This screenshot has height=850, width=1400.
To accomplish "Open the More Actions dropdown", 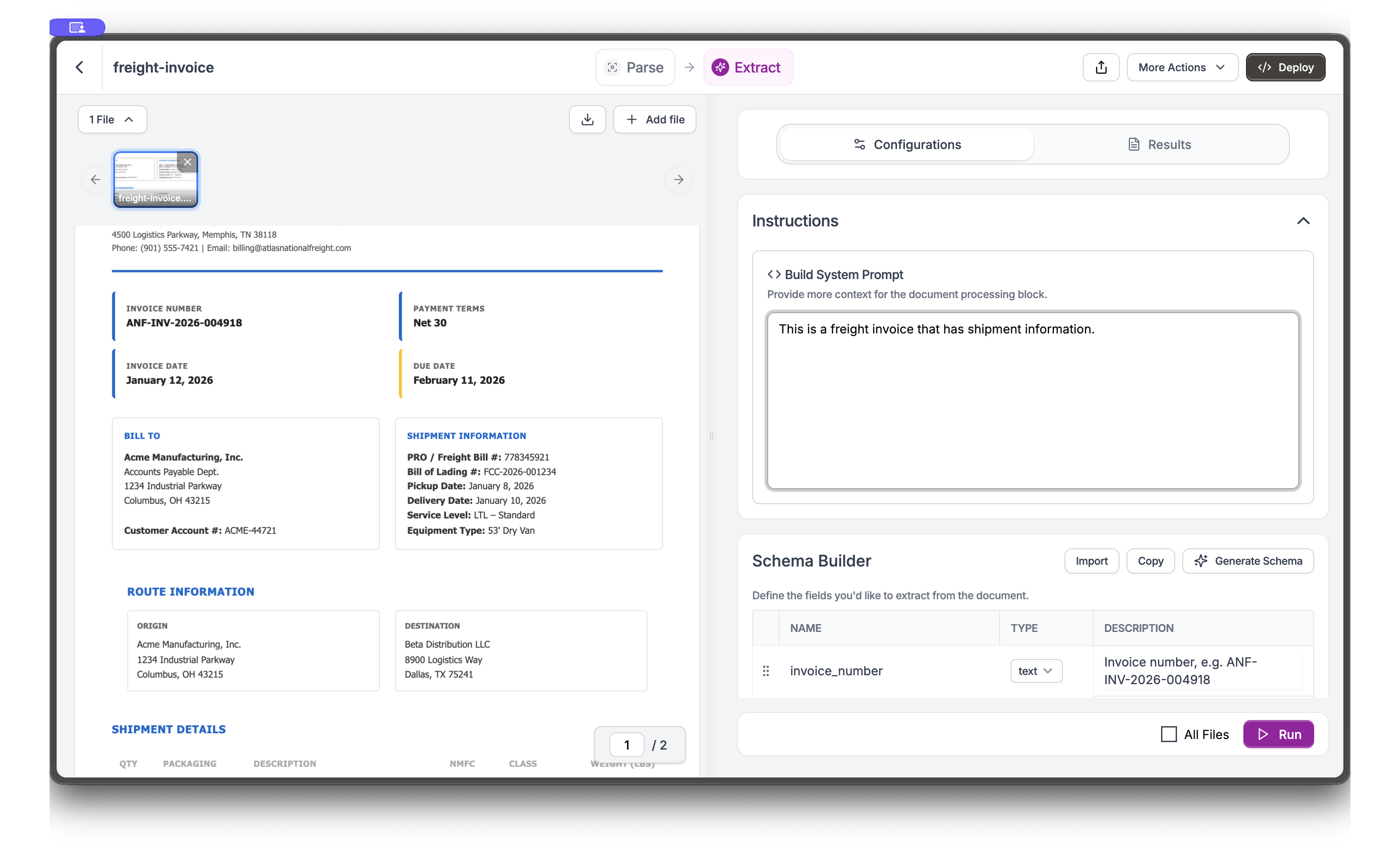I will (1182, 67).
